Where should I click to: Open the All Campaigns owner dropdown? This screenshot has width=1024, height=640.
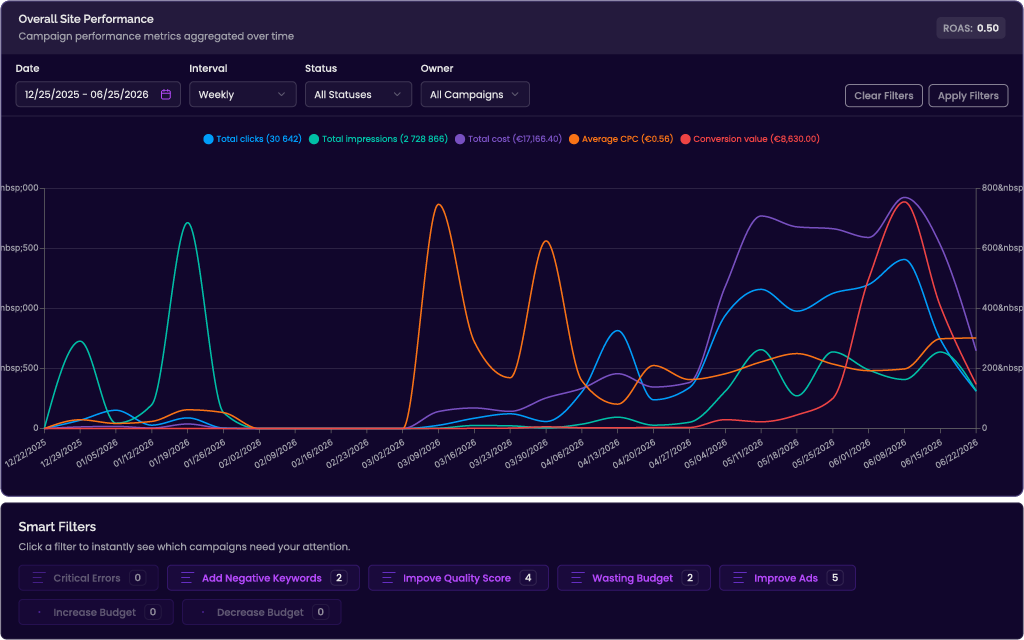475,94
